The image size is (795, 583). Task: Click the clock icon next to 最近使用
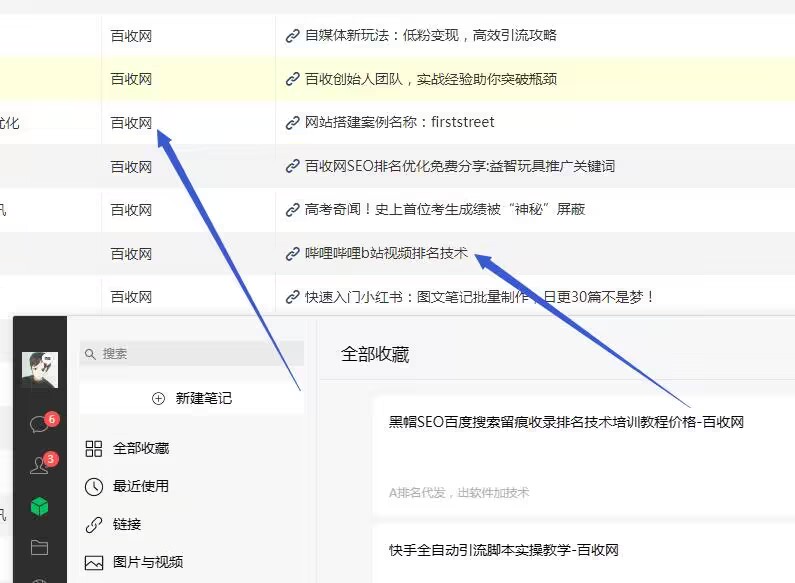[94, 487]
